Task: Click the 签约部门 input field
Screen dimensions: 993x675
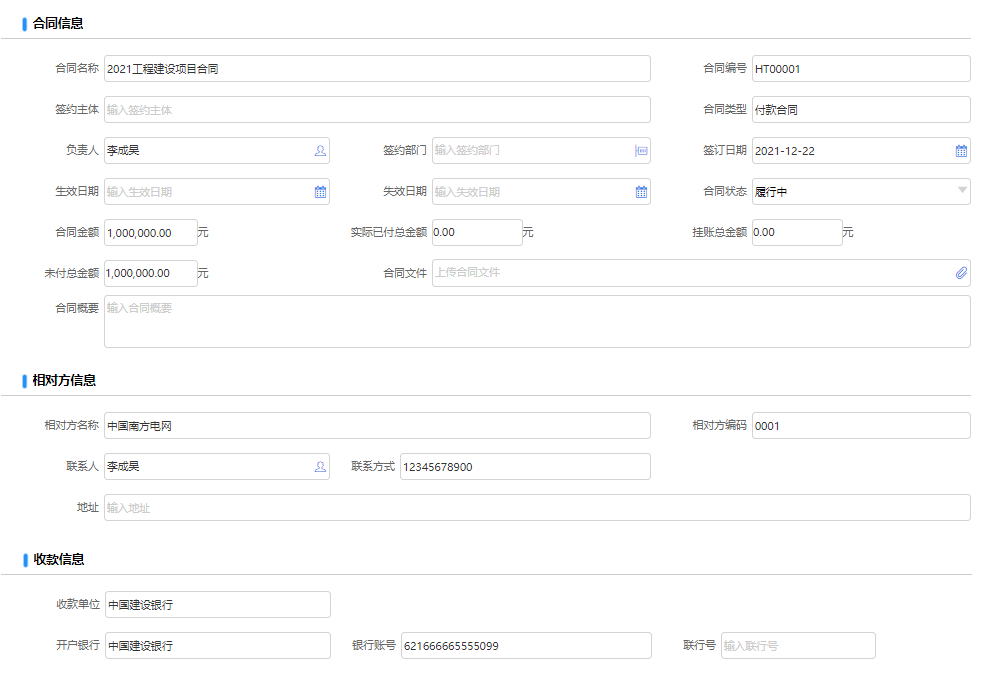Action: [x=541, y=151]
